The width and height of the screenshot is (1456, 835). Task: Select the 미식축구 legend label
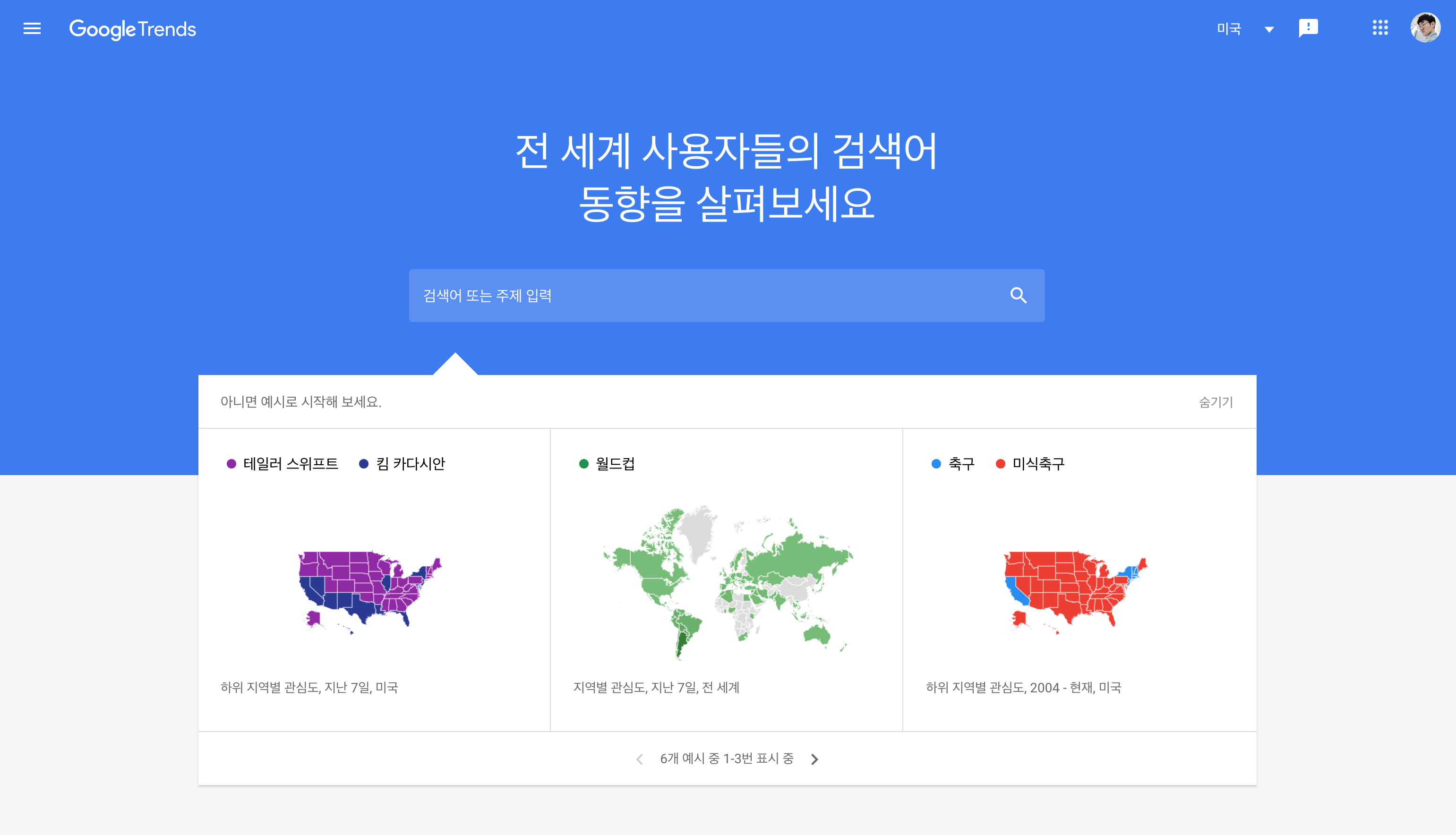(1038, 463)
